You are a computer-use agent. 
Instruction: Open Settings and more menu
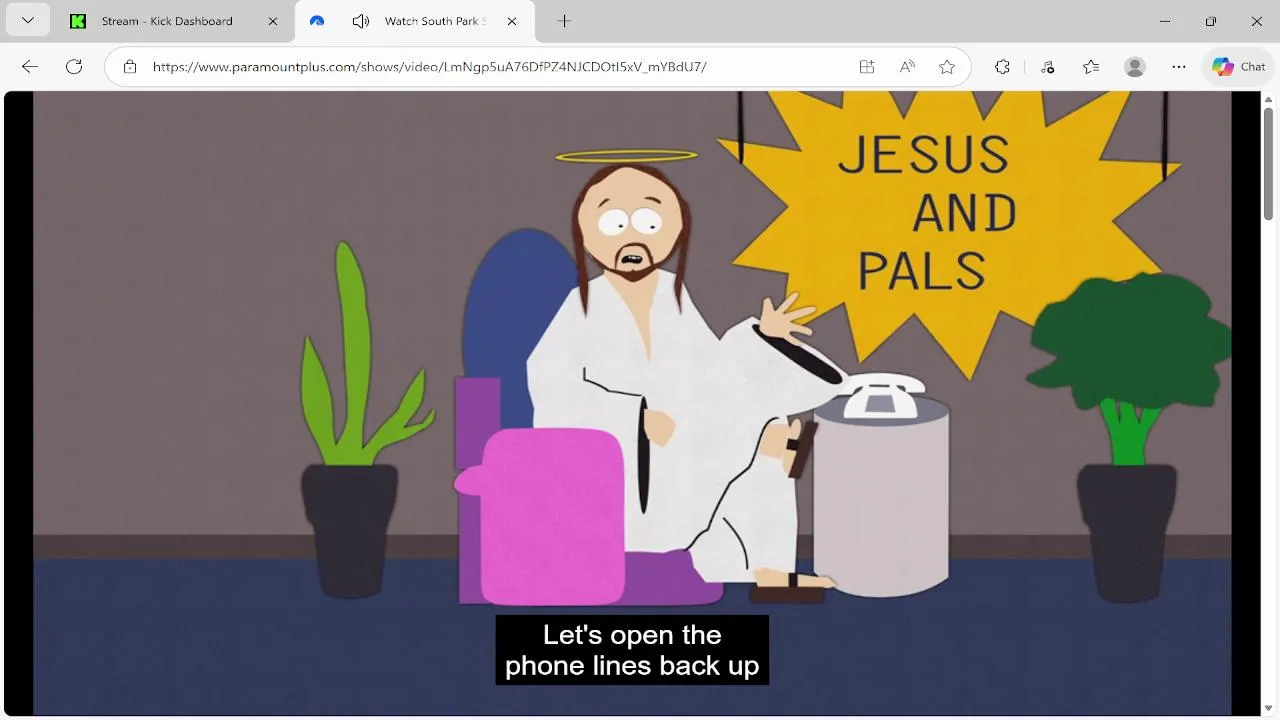(x=1179, y=67)
